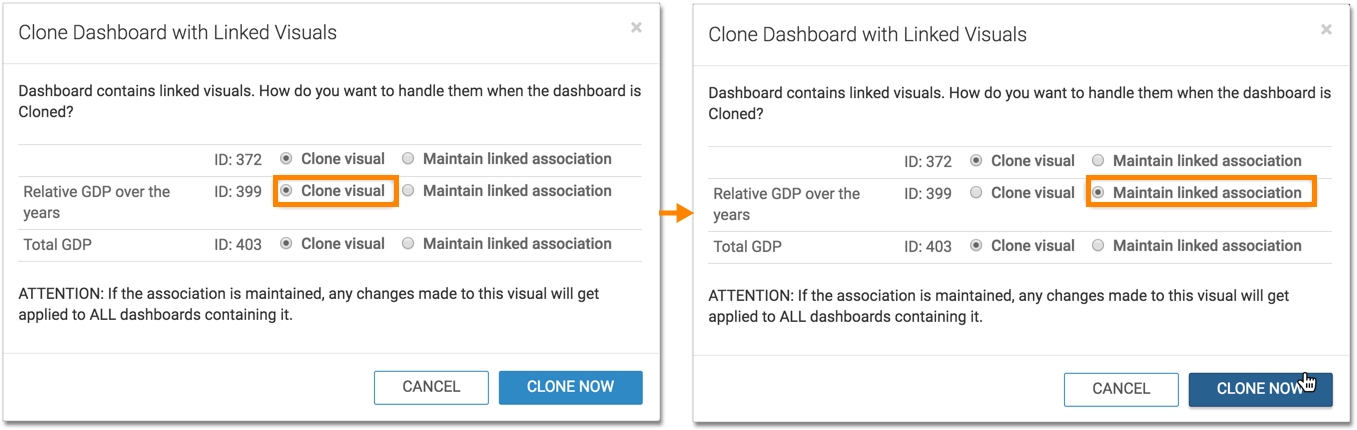Pick Maintain linked association for Total GDP, left dialog
Screen dimensions: 1357x430
[408, 244]
